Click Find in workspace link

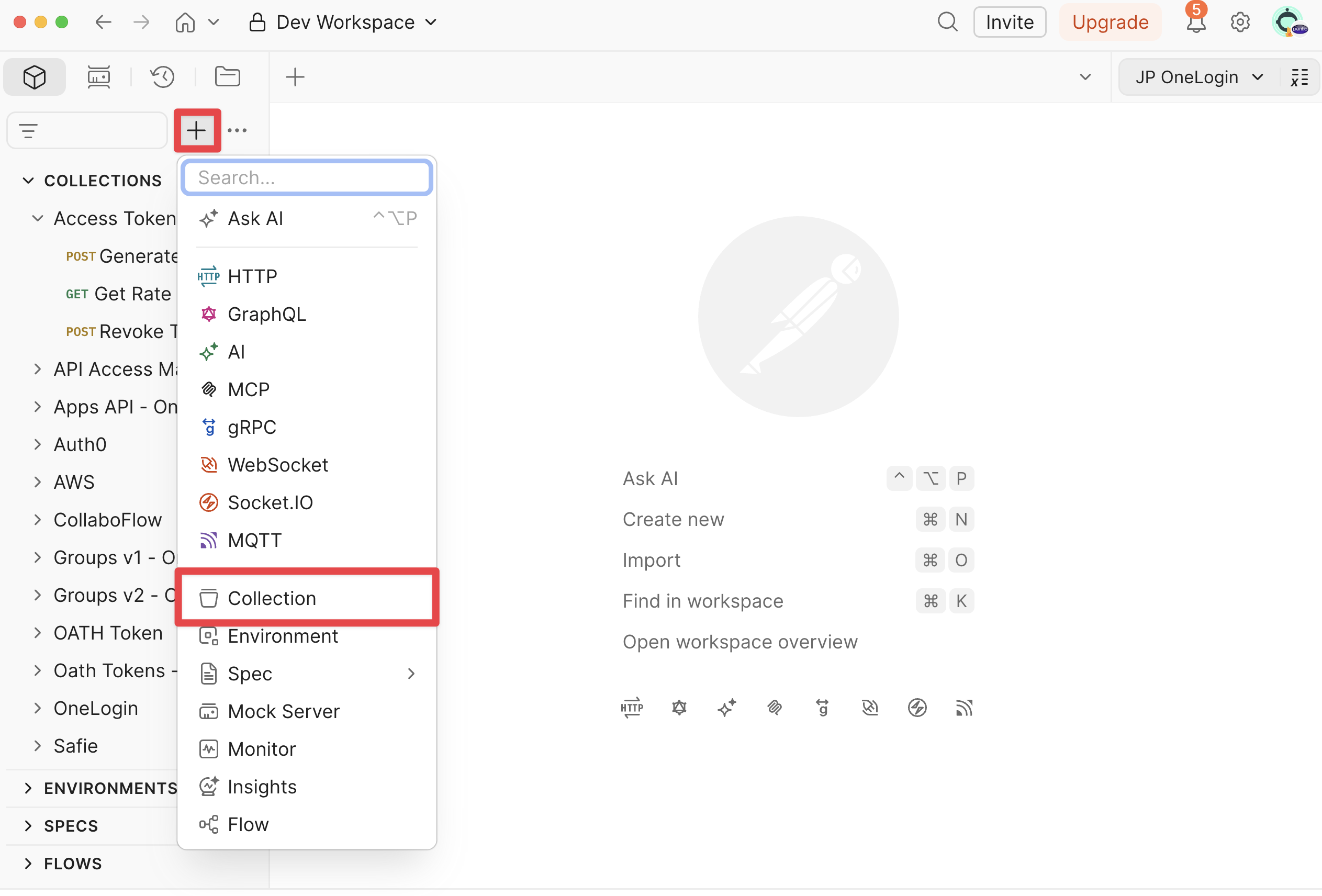[x=702, y=601]
